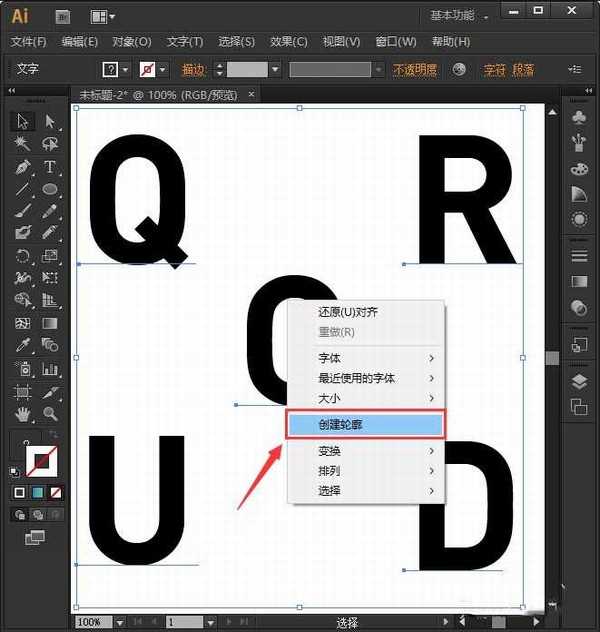Click the 字符 link in control bar
This screenshot has height=632, width=600.
tap(494, 69)
